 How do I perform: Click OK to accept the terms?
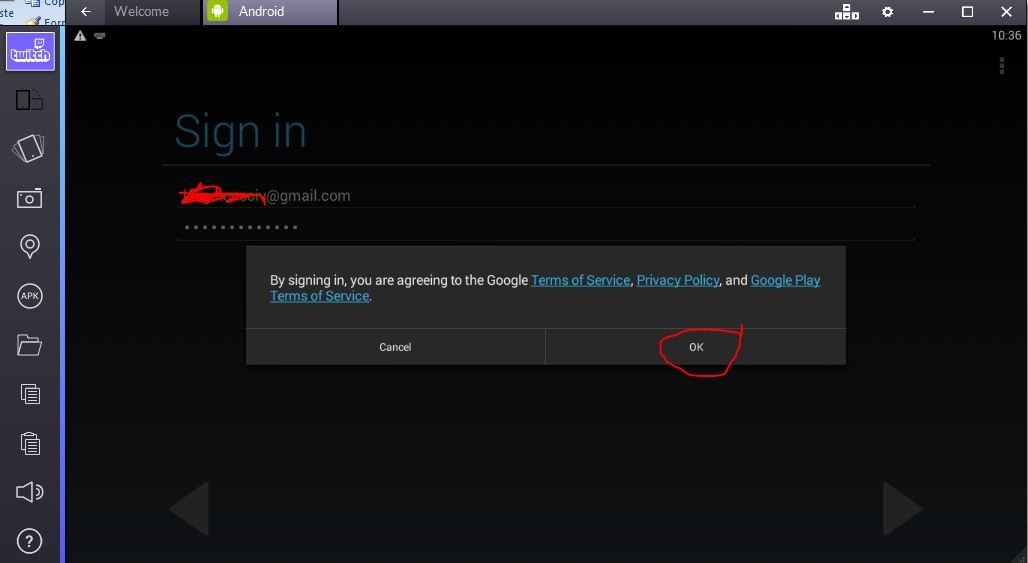[x=696, y=347]
